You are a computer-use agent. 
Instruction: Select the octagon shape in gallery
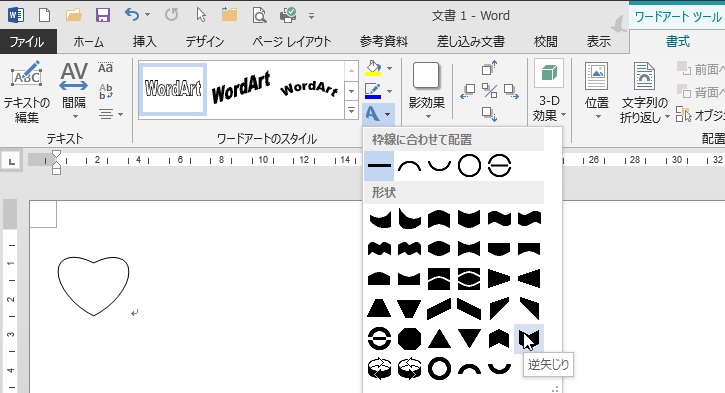[409, 339]
